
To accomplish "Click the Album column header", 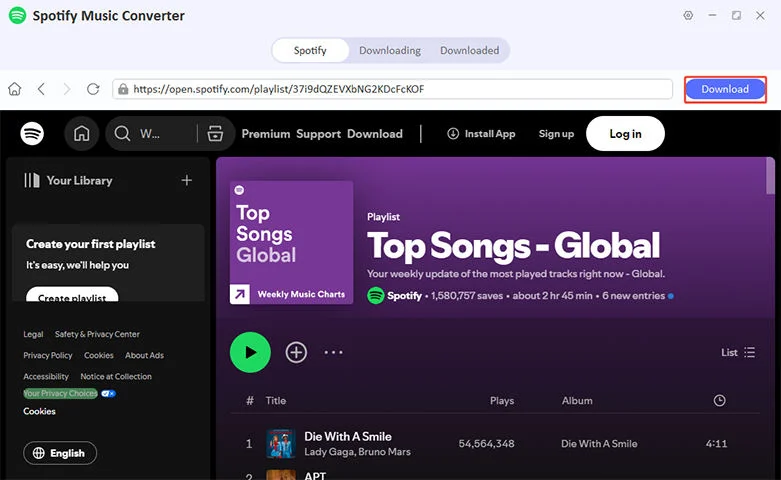I will tap(577, 401).
